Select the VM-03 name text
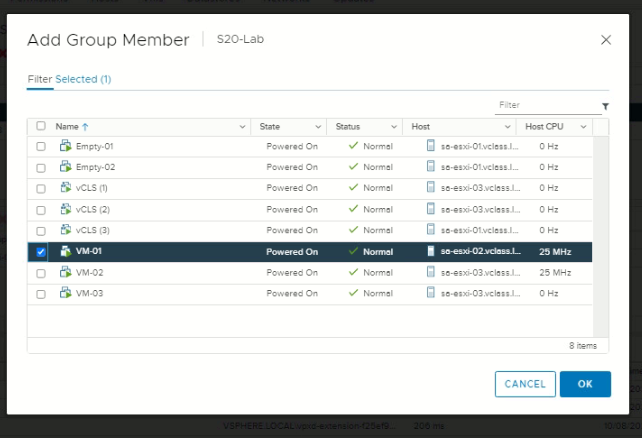 [90, 294]
